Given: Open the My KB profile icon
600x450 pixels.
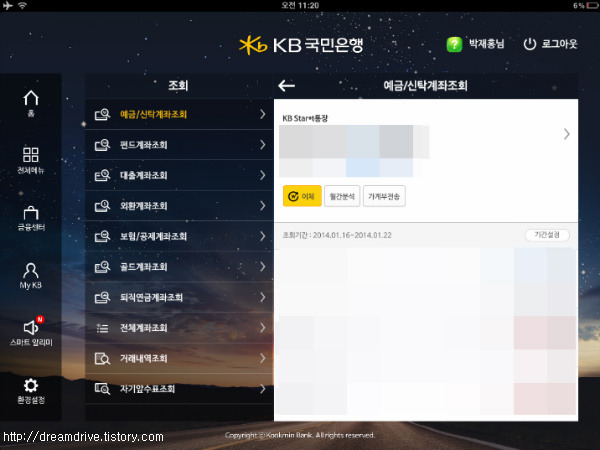Looking at the screenshot, I should coord(31,270).
